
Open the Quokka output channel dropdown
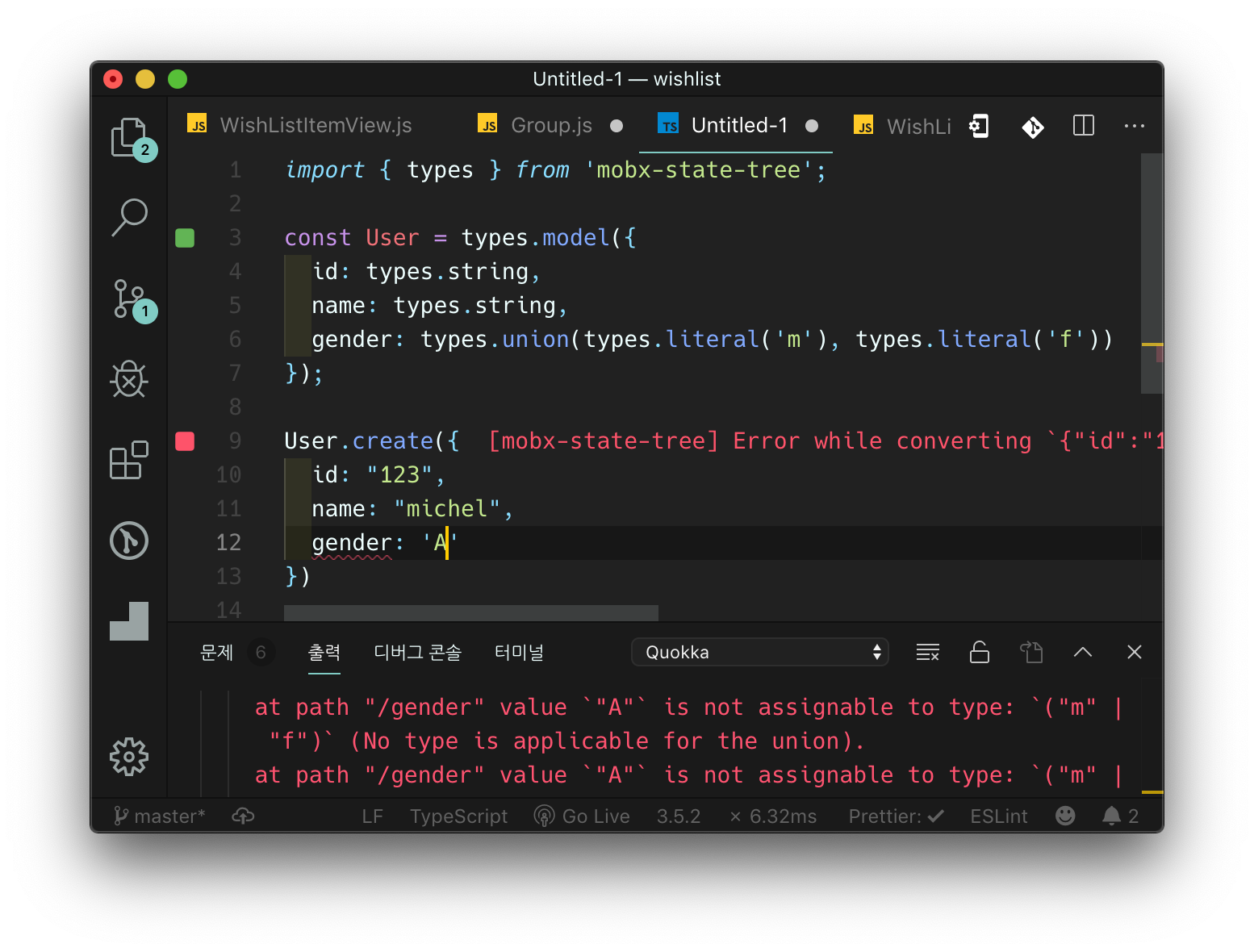(x=759, y=652)
